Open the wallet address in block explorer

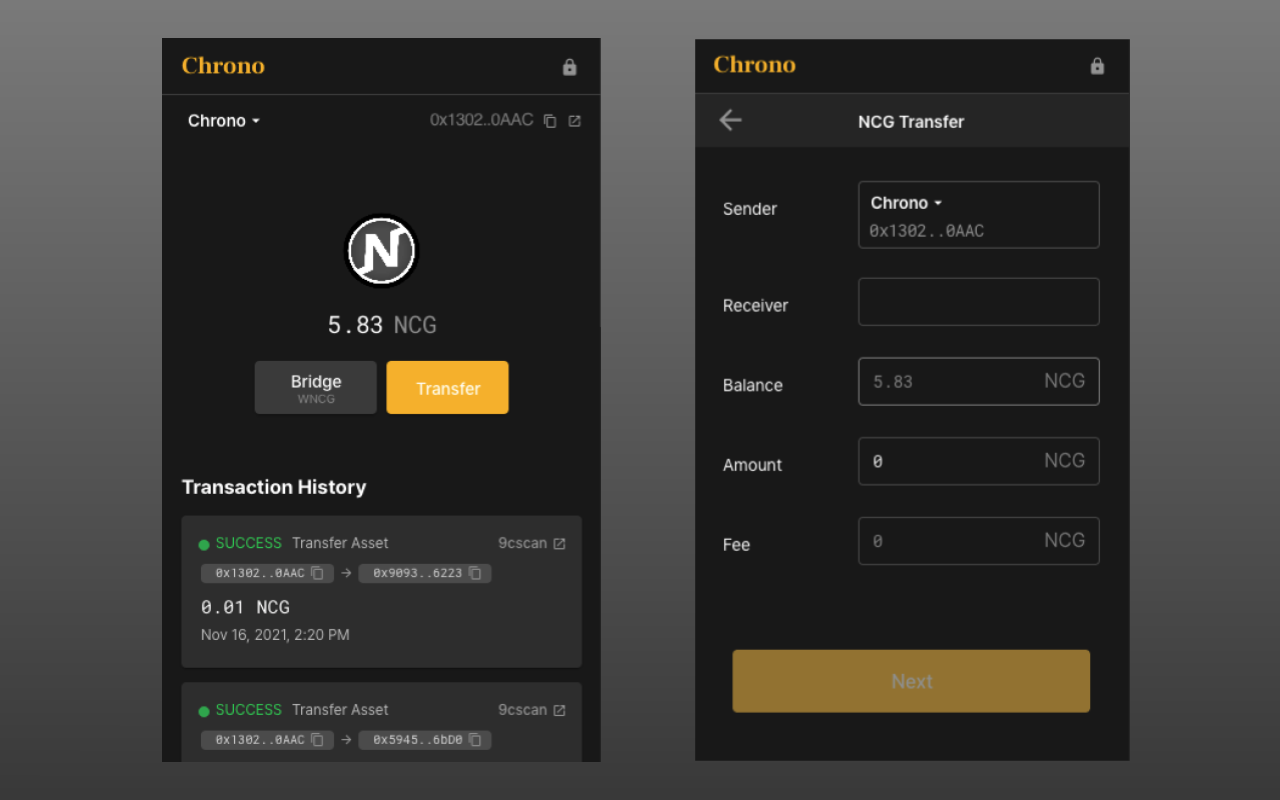(x=574, y=120)
